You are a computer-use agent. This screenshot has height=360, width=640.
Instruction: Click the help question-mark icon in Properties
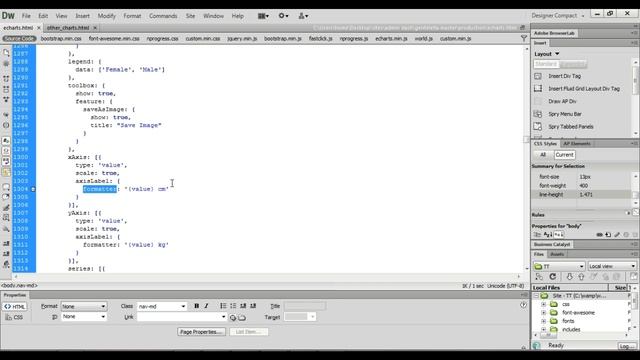(523, 304)
